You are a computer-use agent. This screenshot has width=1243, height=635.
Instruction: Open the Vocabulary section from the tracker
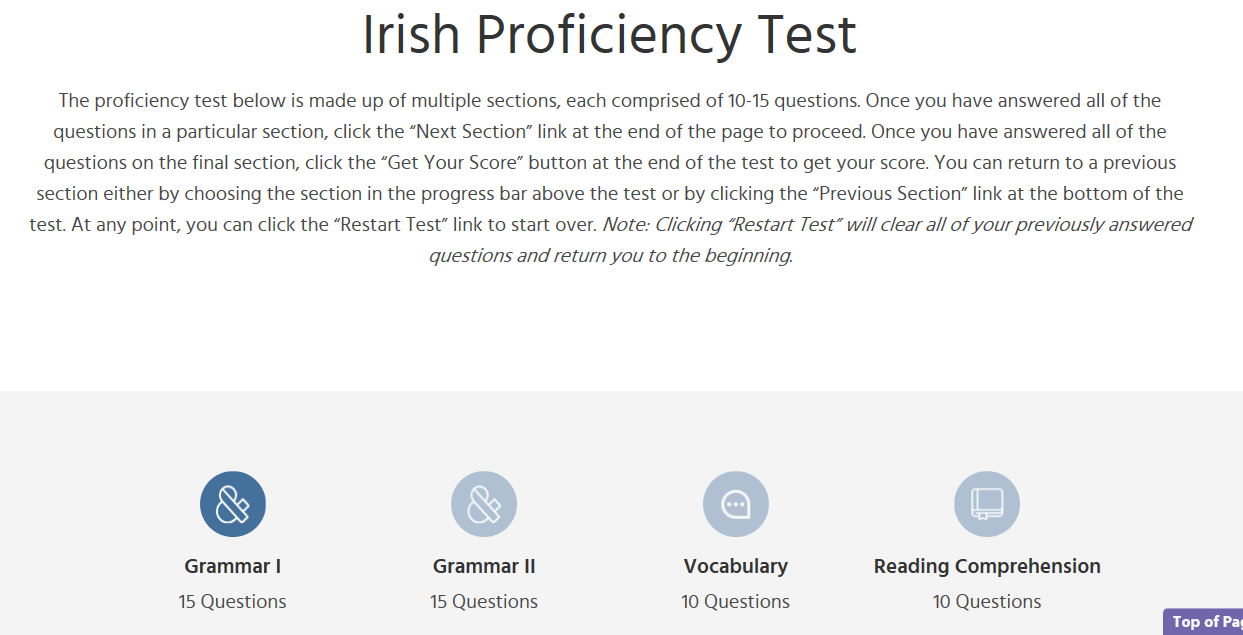coord(735,503)
